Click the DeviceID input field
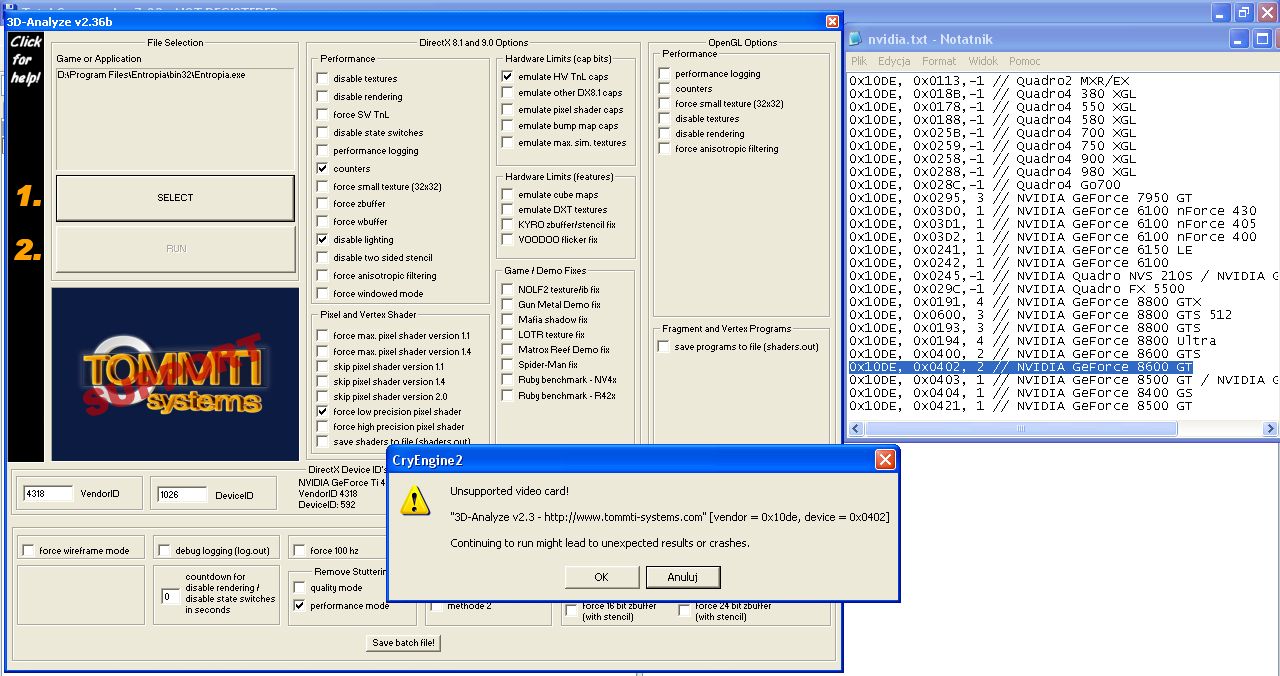 coord(182,494)
